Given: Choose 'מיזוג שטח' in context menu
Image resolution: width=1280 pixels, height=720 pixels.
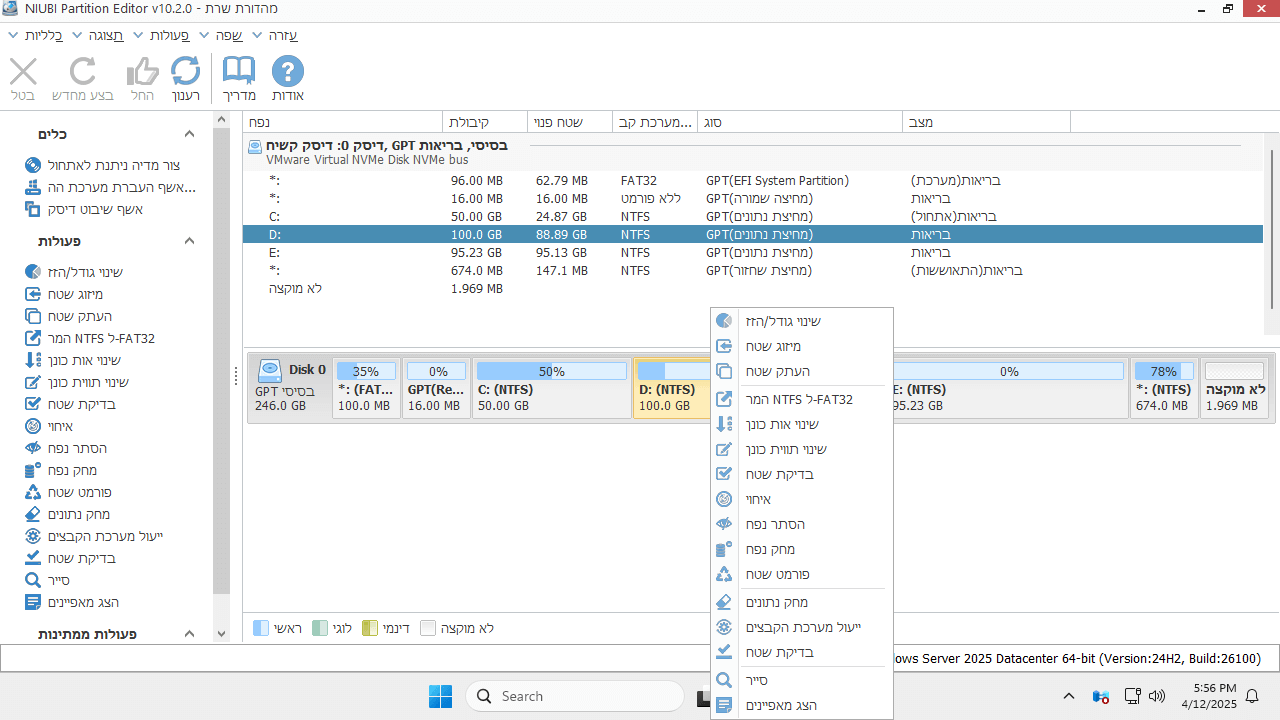Looking at the screenshot, I should (772, 347).
